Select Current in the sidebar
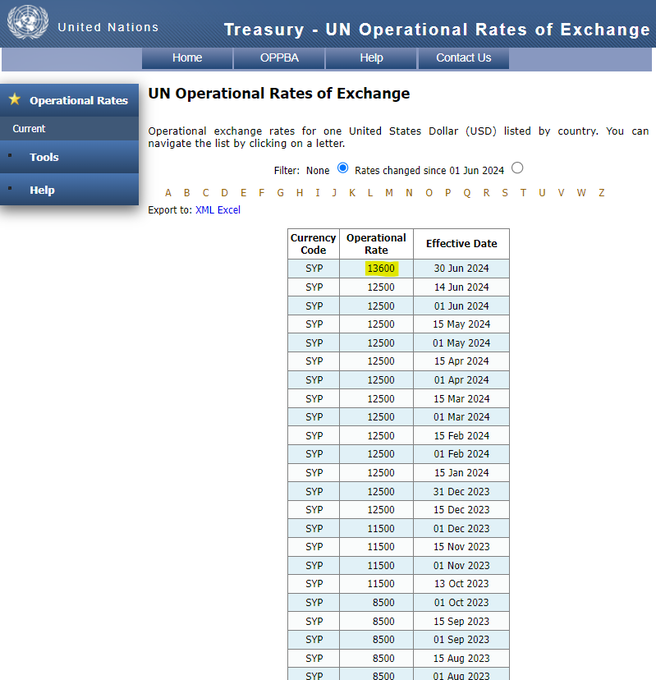The height and width of the screenshot is (680, 656). (x=69, y=128)
